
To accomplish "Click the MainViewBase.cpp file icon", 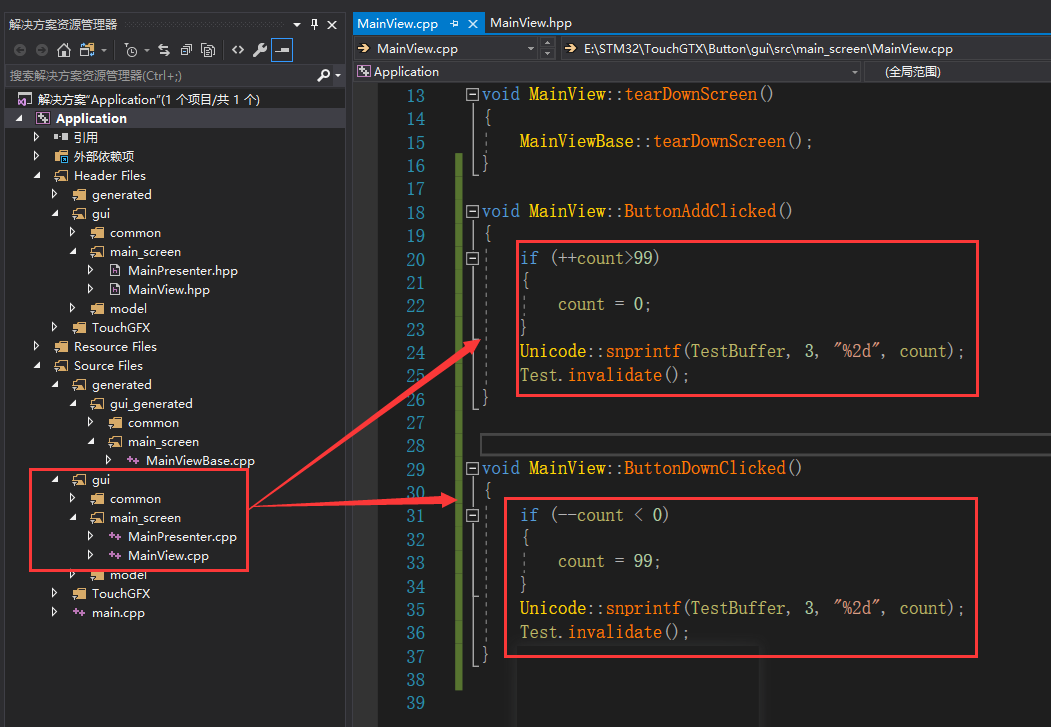I will (133, 461).
